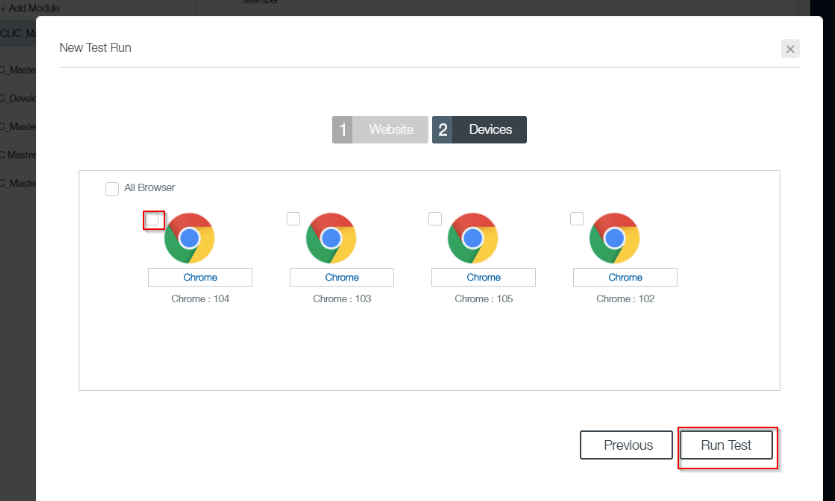This screenshot has width=835, height=501.
Task: Go to step 1 Website
Action: tap(380, 129)
